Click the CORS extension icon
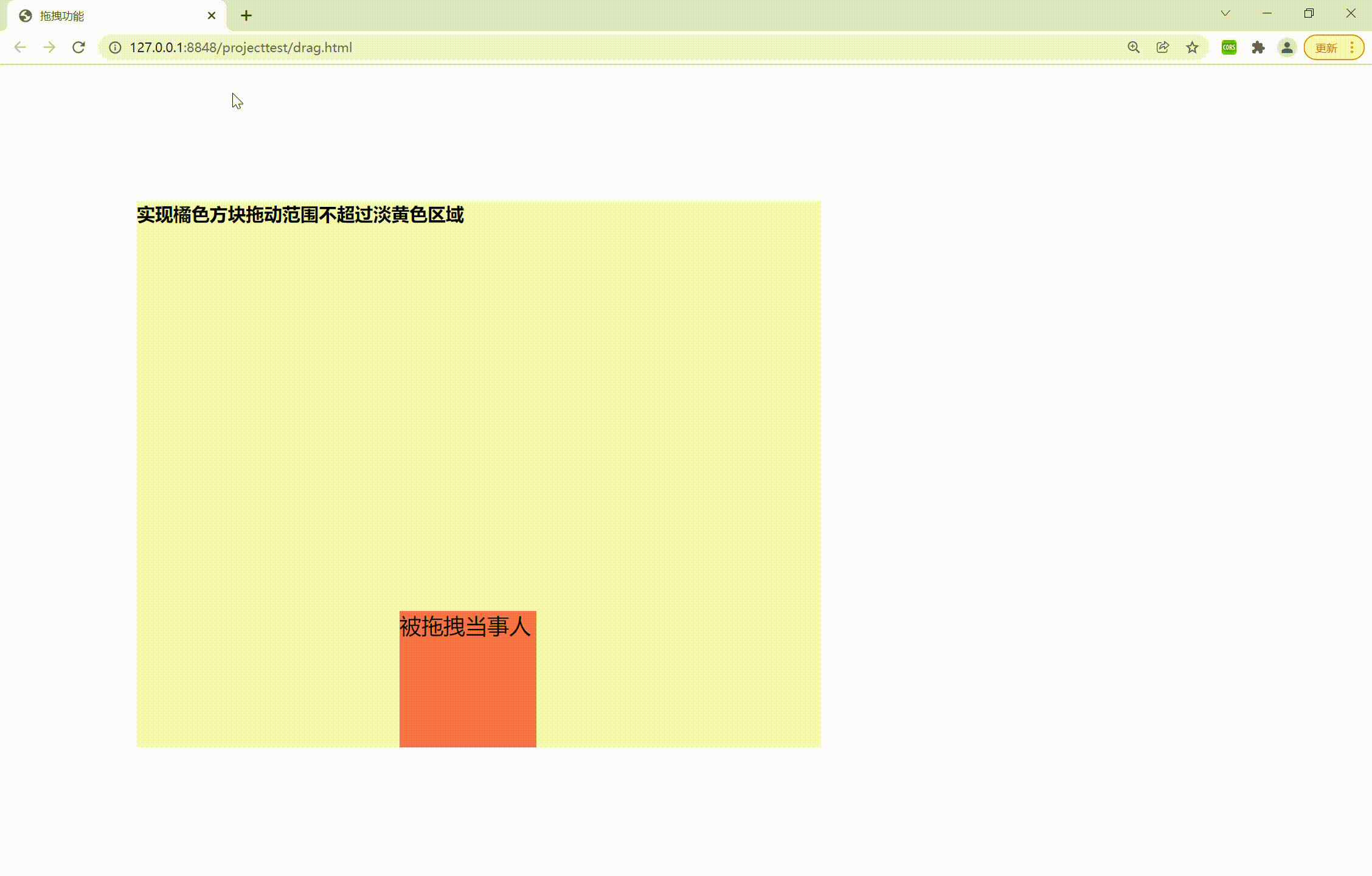Image resolution: width=1372 pixels, height=876 pixels. pyautogui.click(x=1228, y=47)
